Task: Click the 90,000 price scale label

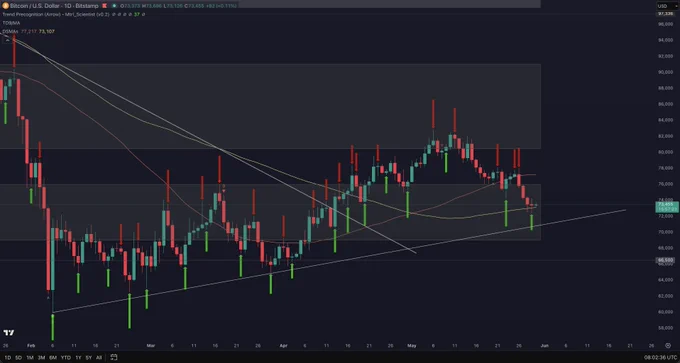Action: 665,72
